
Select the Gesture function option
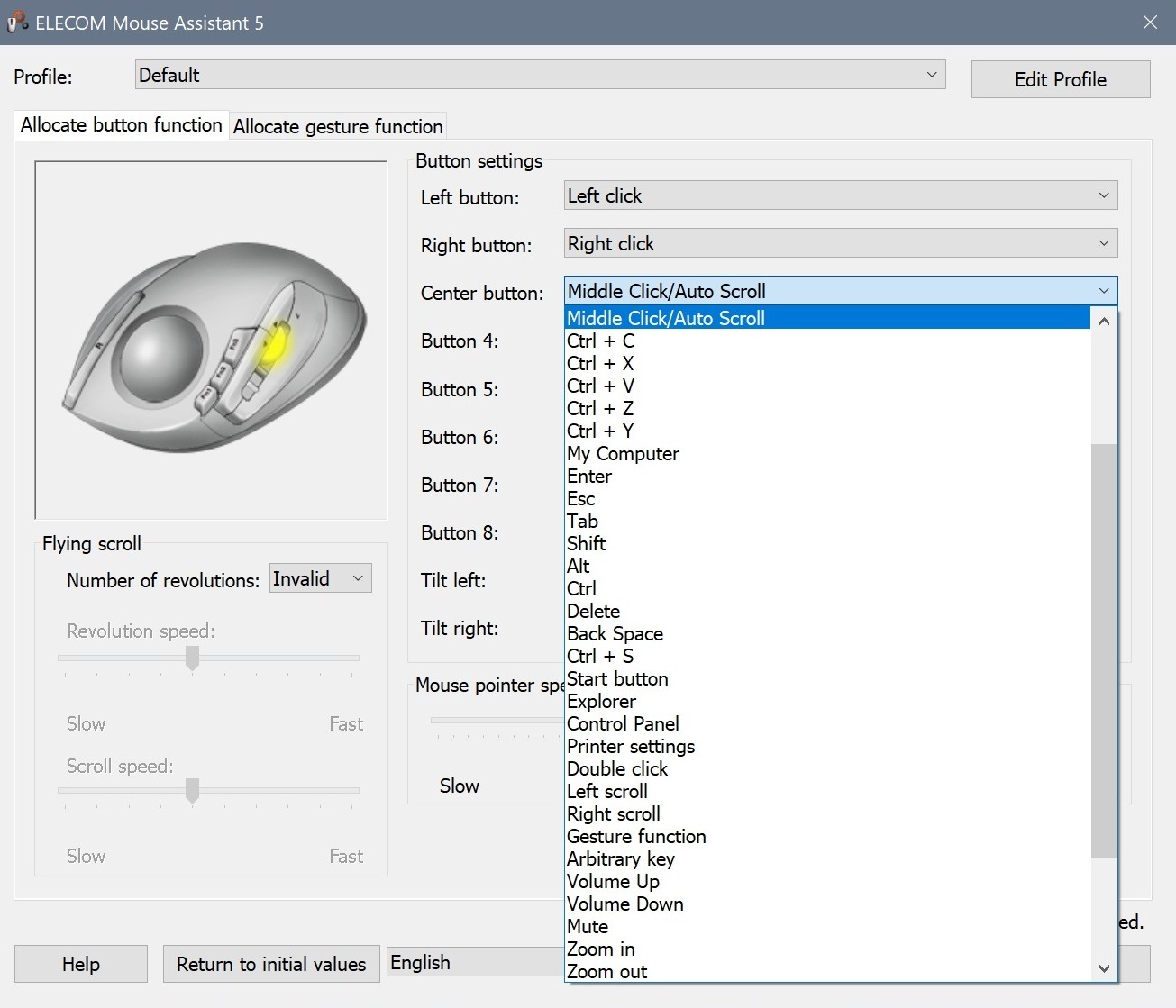[x=827, y=836]
